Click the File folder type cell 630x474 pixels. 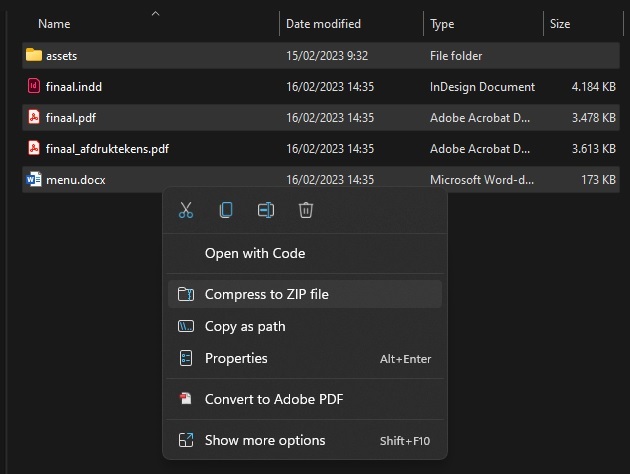pyautogui.click(x=456, y=55)
